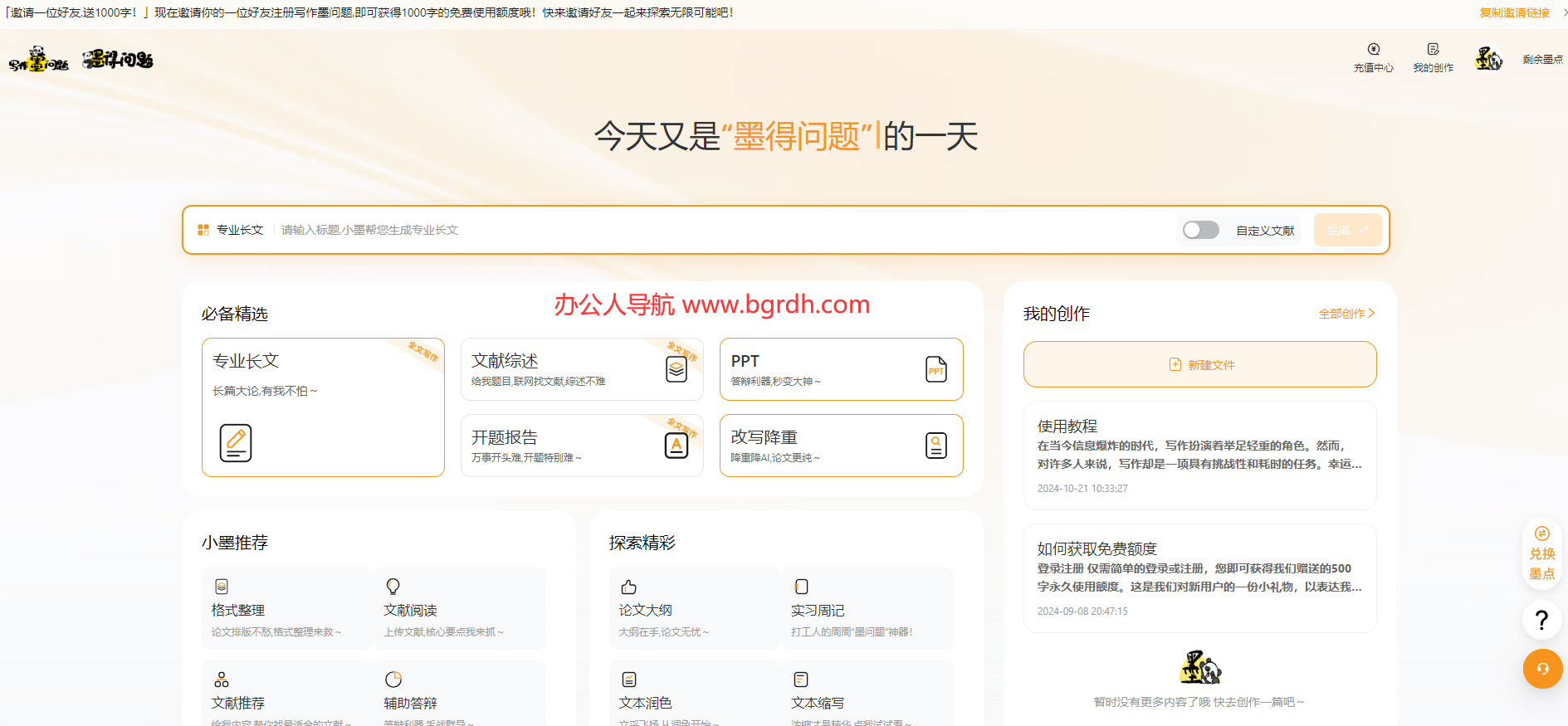This screenshot has height=726, width=1568.
Task: Open 我的创作 icon in top navigation
Action: [x=1434, y=49]
